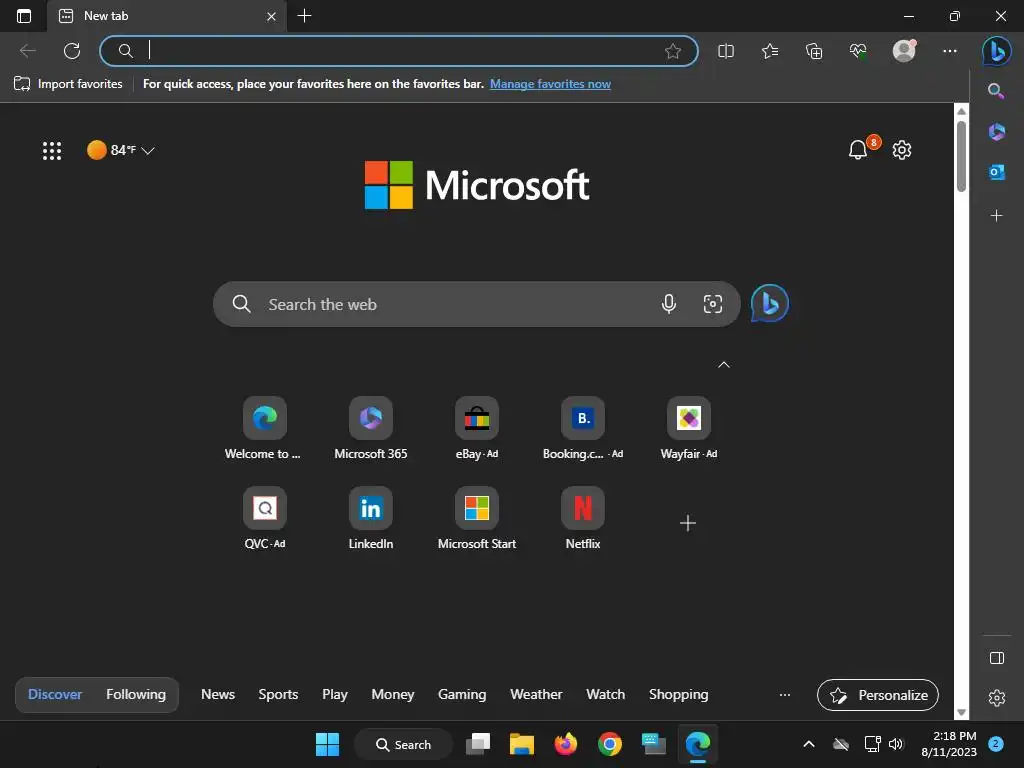Focus the browser address bar
This screenshot has width=1024, height=768.
pos(398,51)
